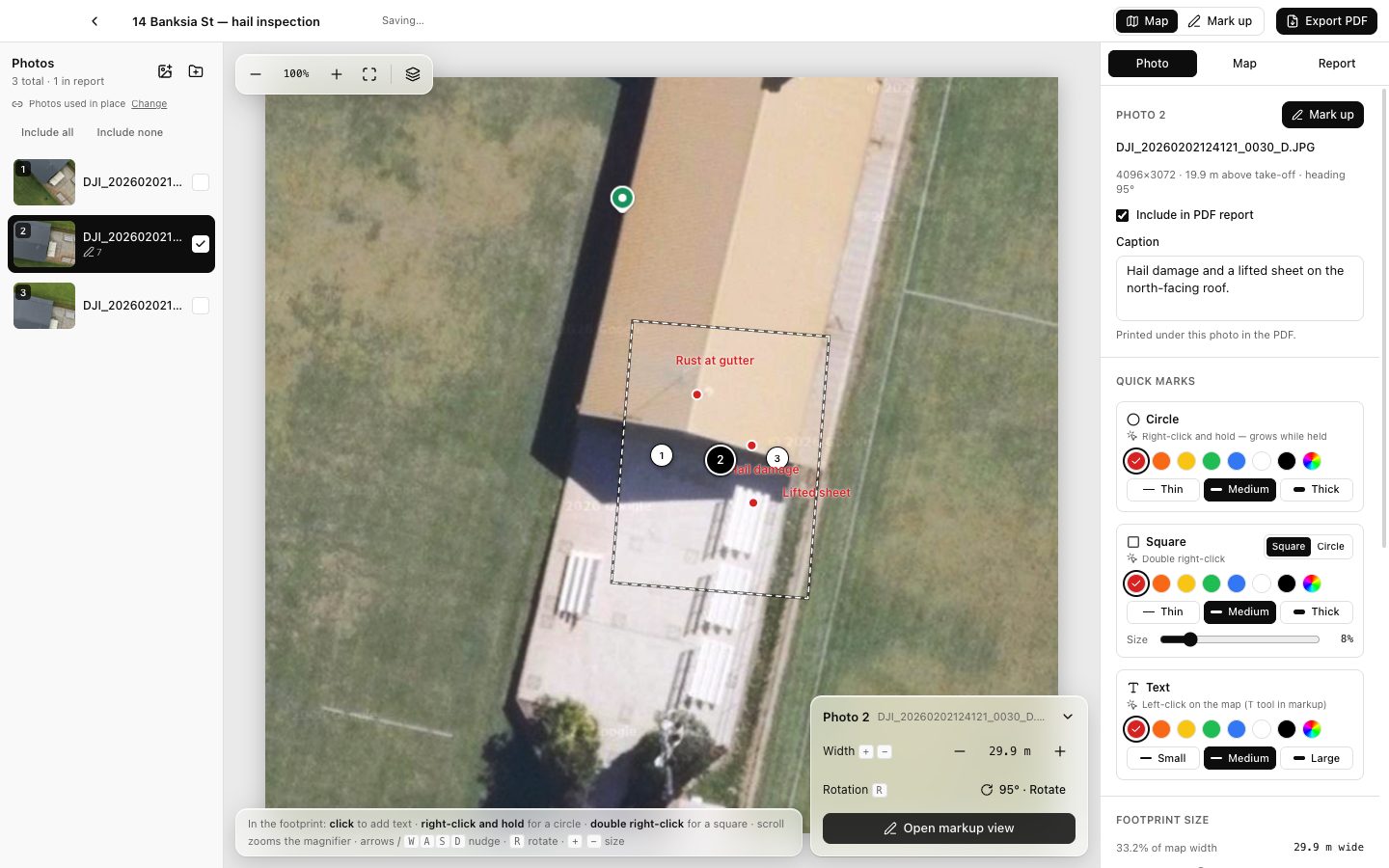Open the map layers icon
1389x868 pixels.
413,74
